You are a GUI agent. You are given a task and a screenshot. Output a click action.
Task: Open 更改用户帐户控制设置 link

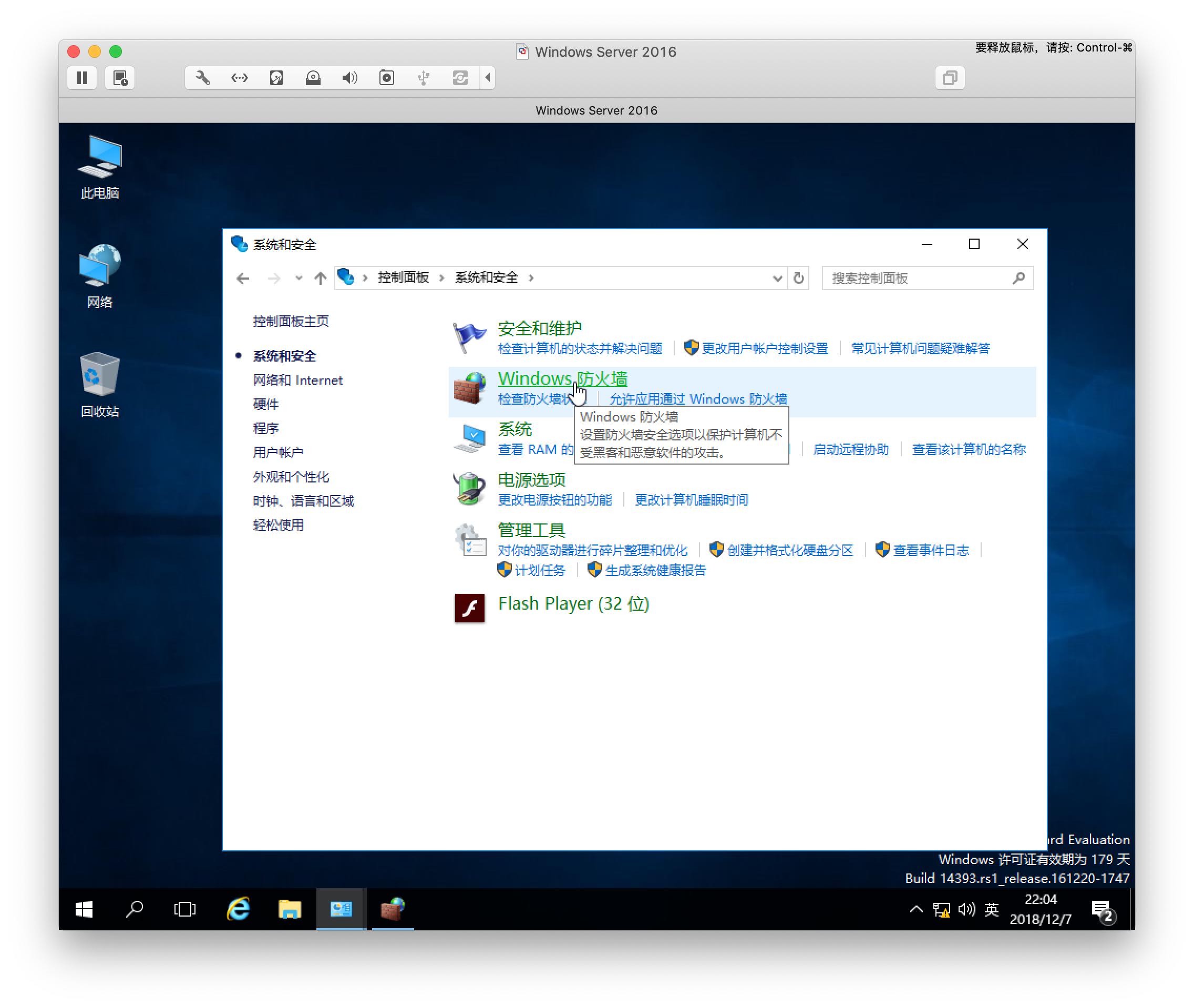[x=766, y=348]
